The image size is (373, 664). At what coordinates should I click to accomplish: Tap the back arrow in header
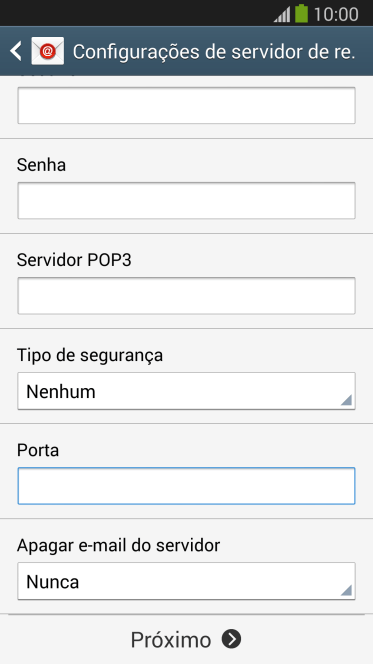coord(16,51)
